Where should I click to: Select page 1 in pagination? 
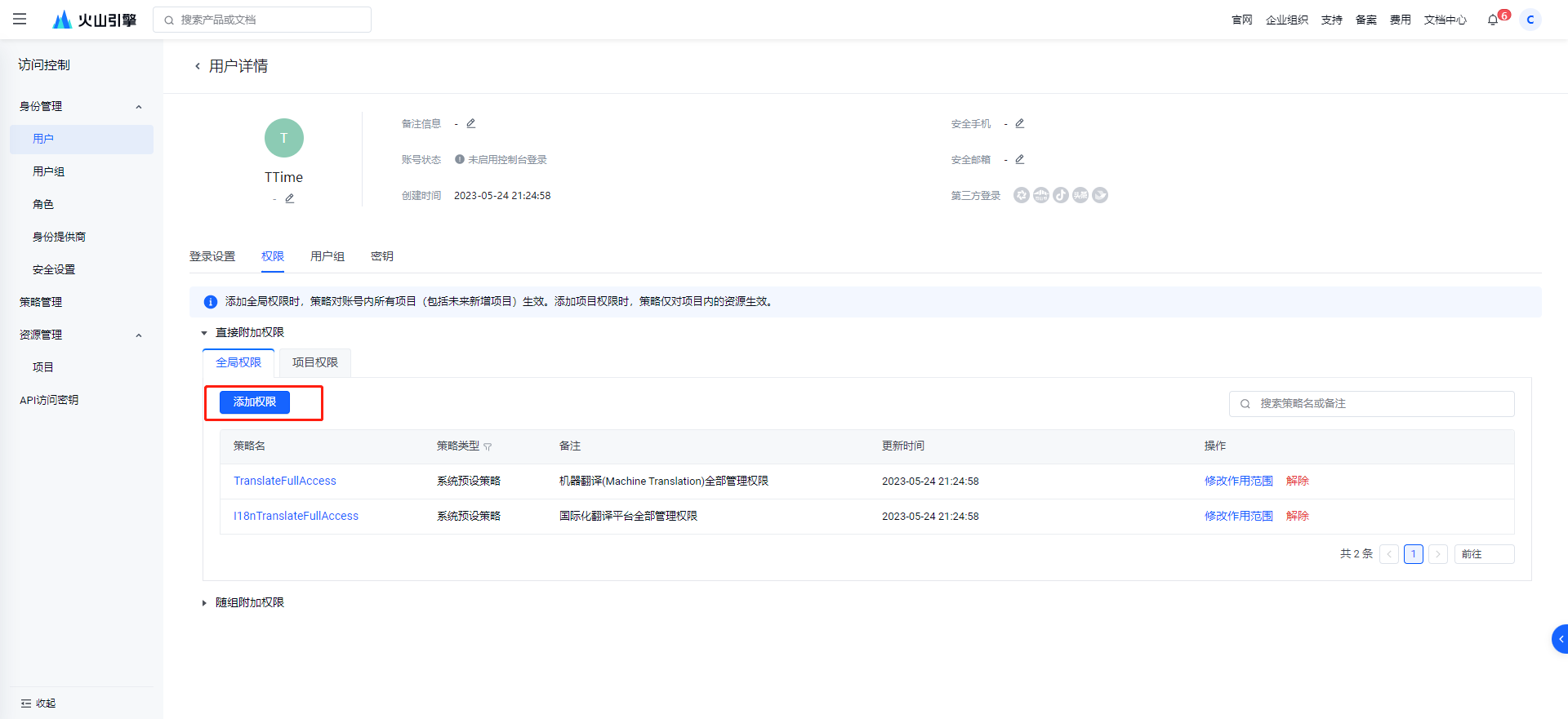1414,554
